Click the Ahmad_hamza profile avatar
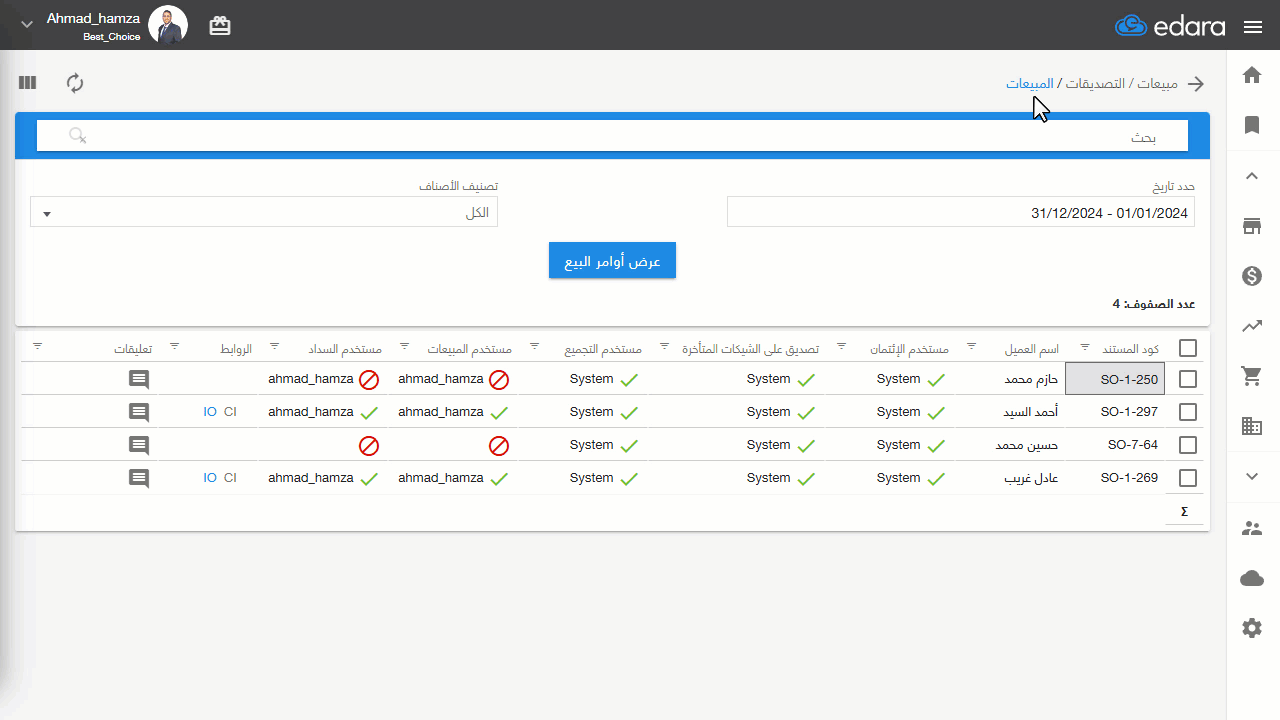Screen dimensions: 1280x720 (167, 25)
